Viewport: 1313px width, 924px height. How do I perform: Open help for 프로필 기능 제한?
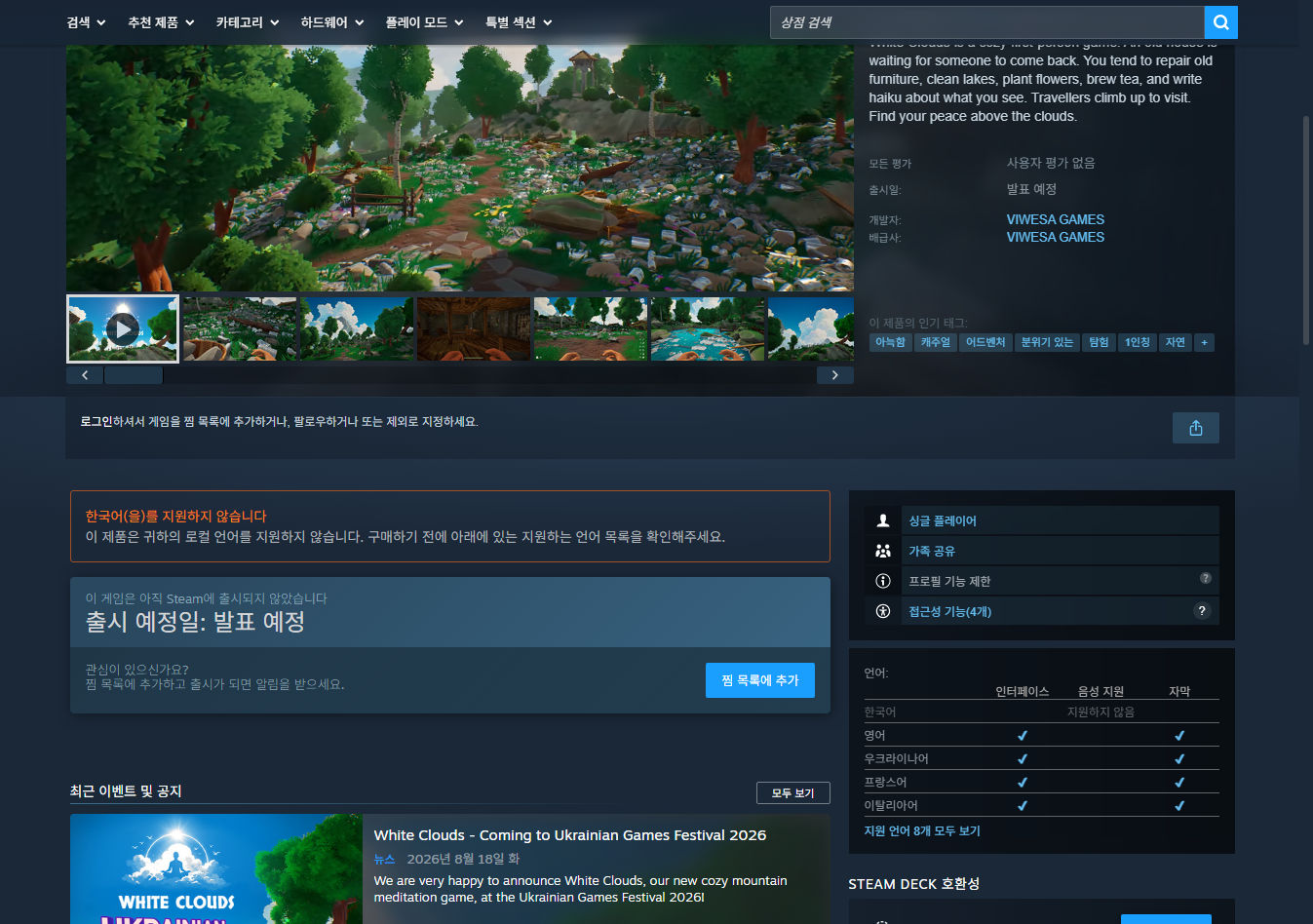pos(1206,578)
